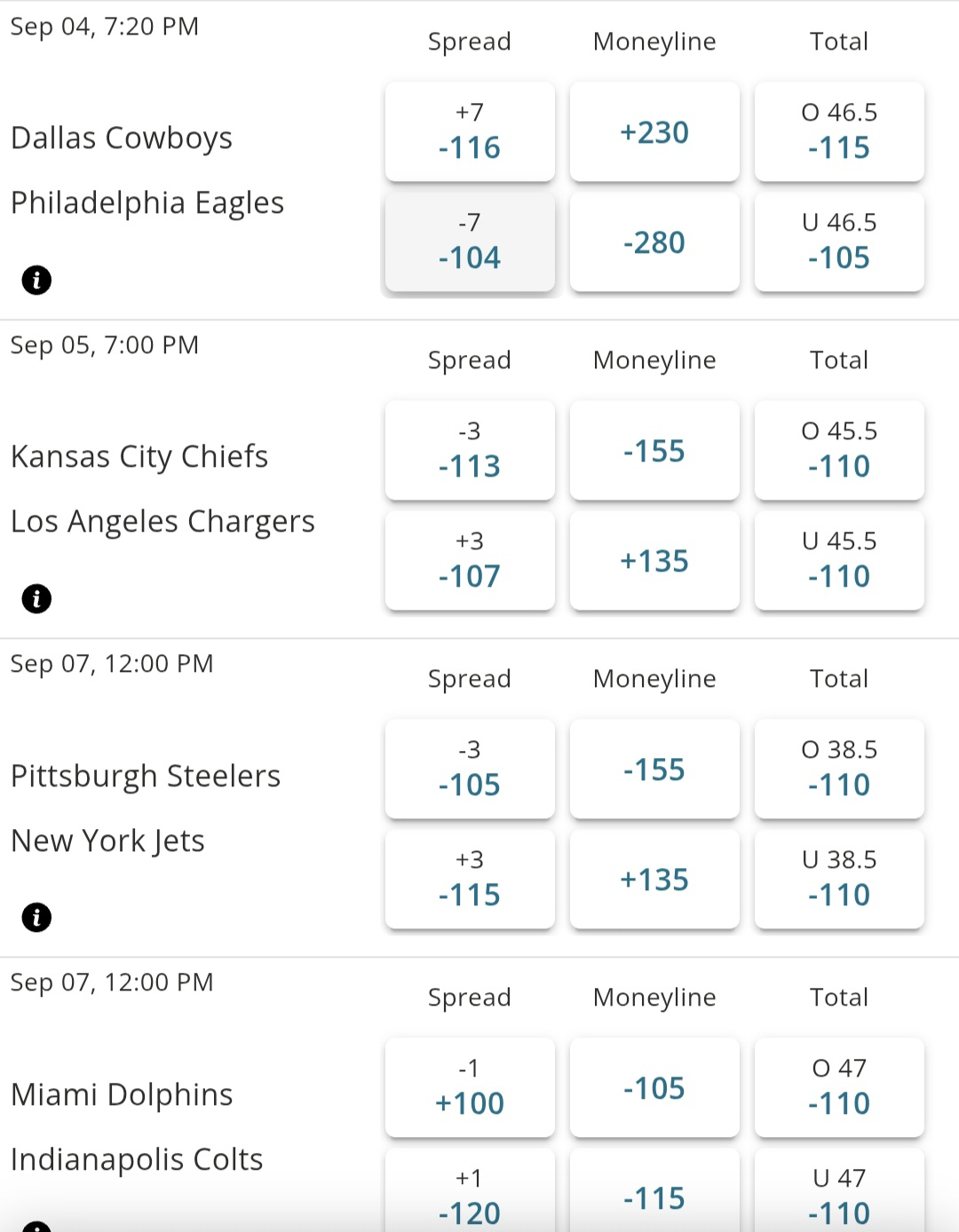Choose Over 46.5 total at -115
The width and height of the screenshot is (959, 1232).
[x=839, y=131]
